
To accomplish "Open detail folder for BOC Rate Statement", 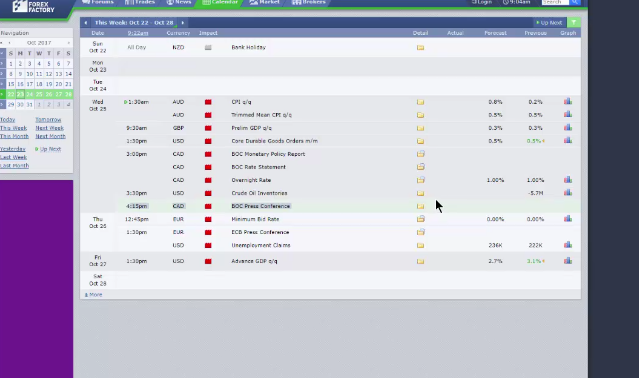I will coord(420,167).
